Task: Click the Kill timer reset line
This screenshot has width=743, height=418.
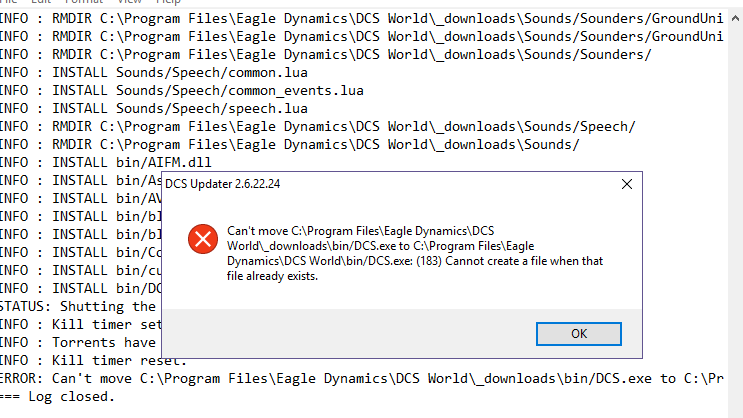Action: [x=93, y=361]
